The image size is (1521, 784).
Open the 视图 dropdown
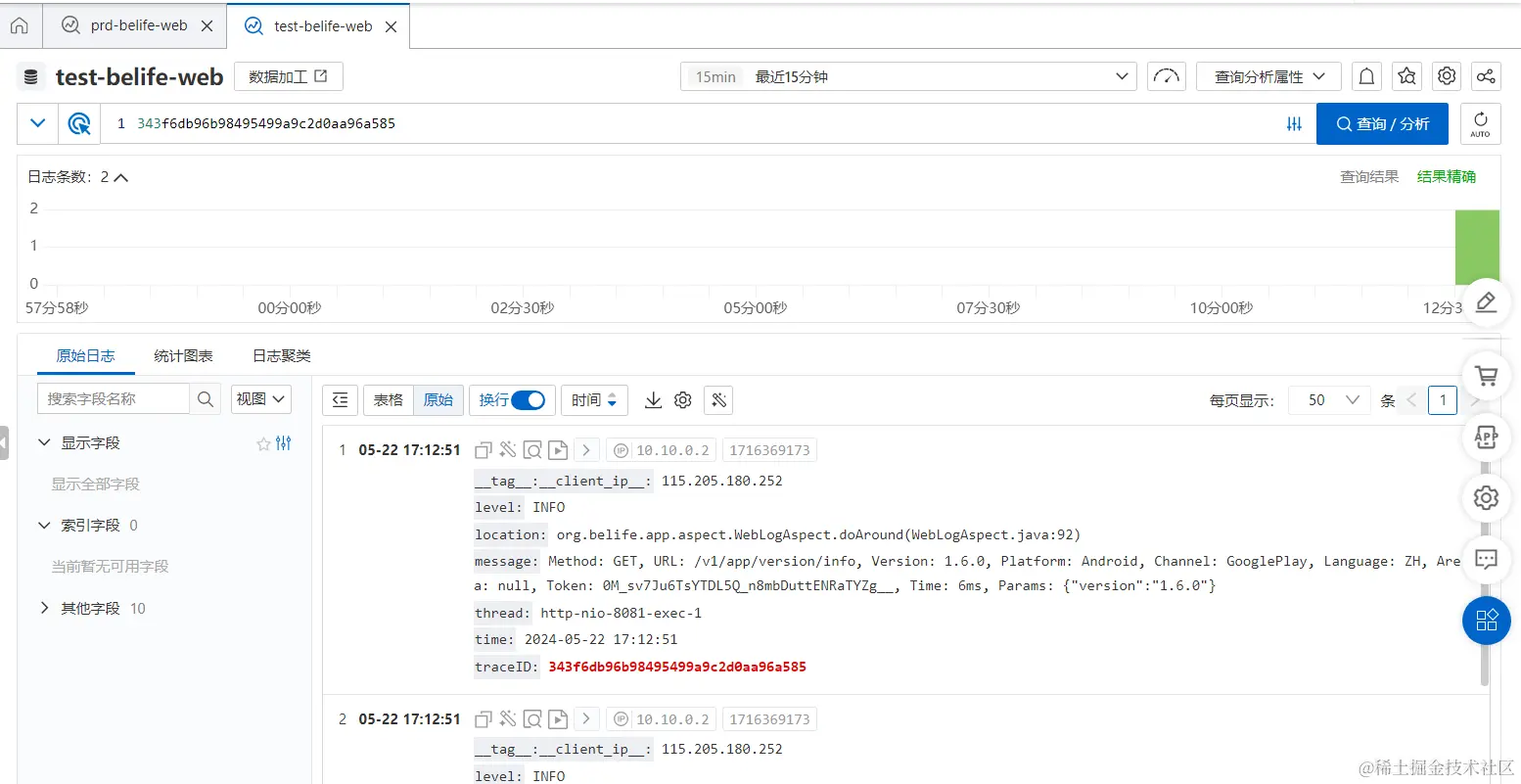(x=260, y=398)
